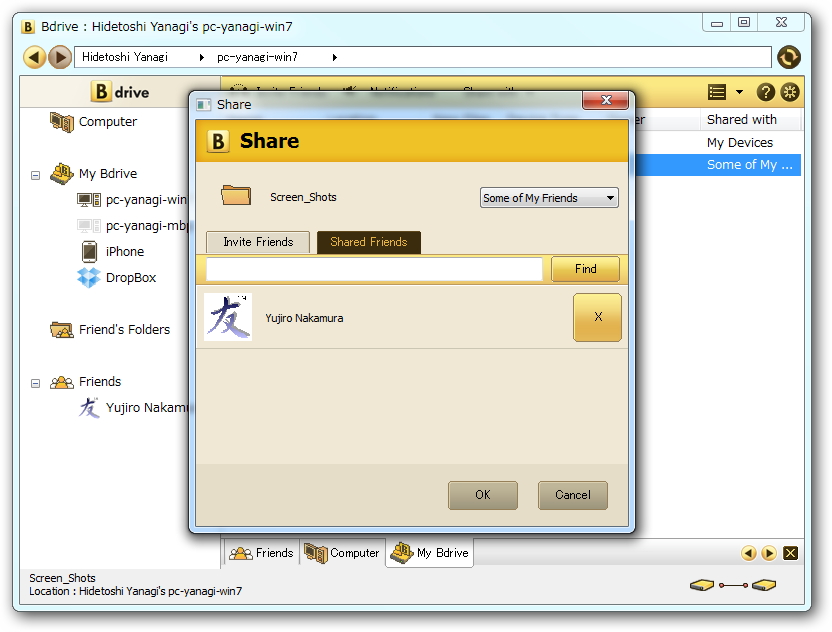The width and height of the screenshot is (832, 632).
Task: Click the bottom panel previous arrow icon
Action: click(x=748, y=553)
